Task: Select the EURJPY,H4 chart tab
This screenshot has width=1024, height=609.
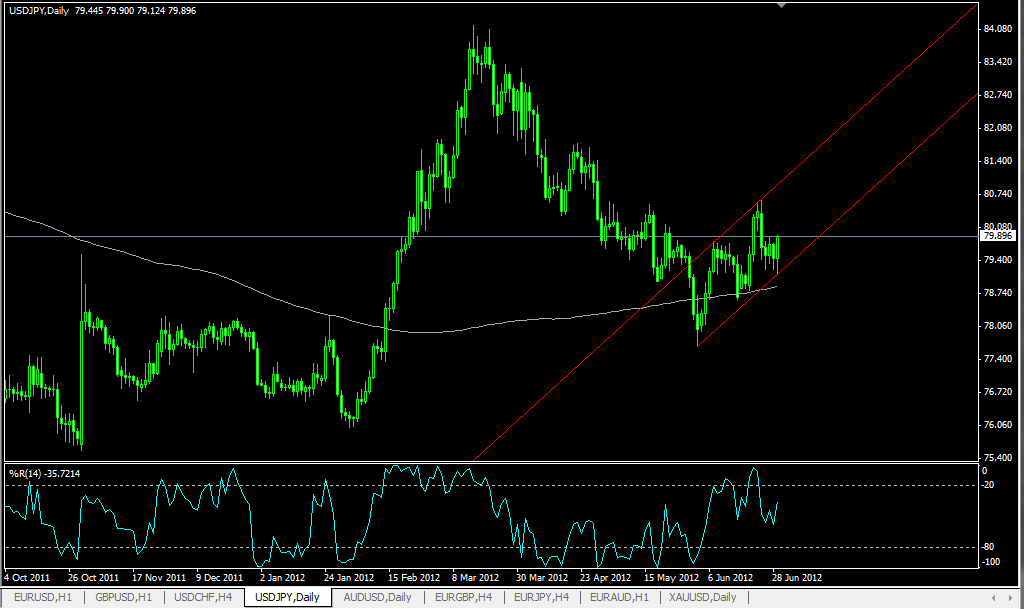Action: 541,597
